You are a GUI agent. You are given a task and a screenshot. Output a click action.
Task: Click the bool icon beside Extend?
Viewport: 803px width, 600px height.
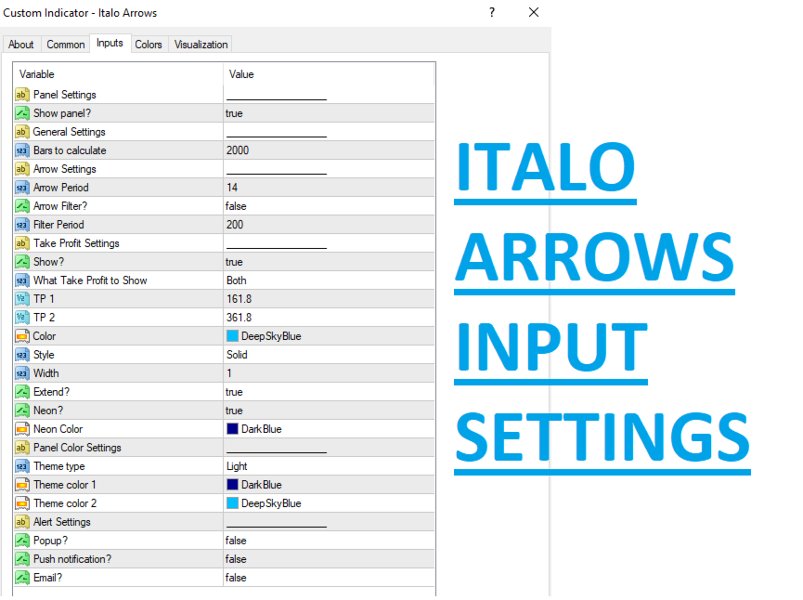[x=22, y=392]
